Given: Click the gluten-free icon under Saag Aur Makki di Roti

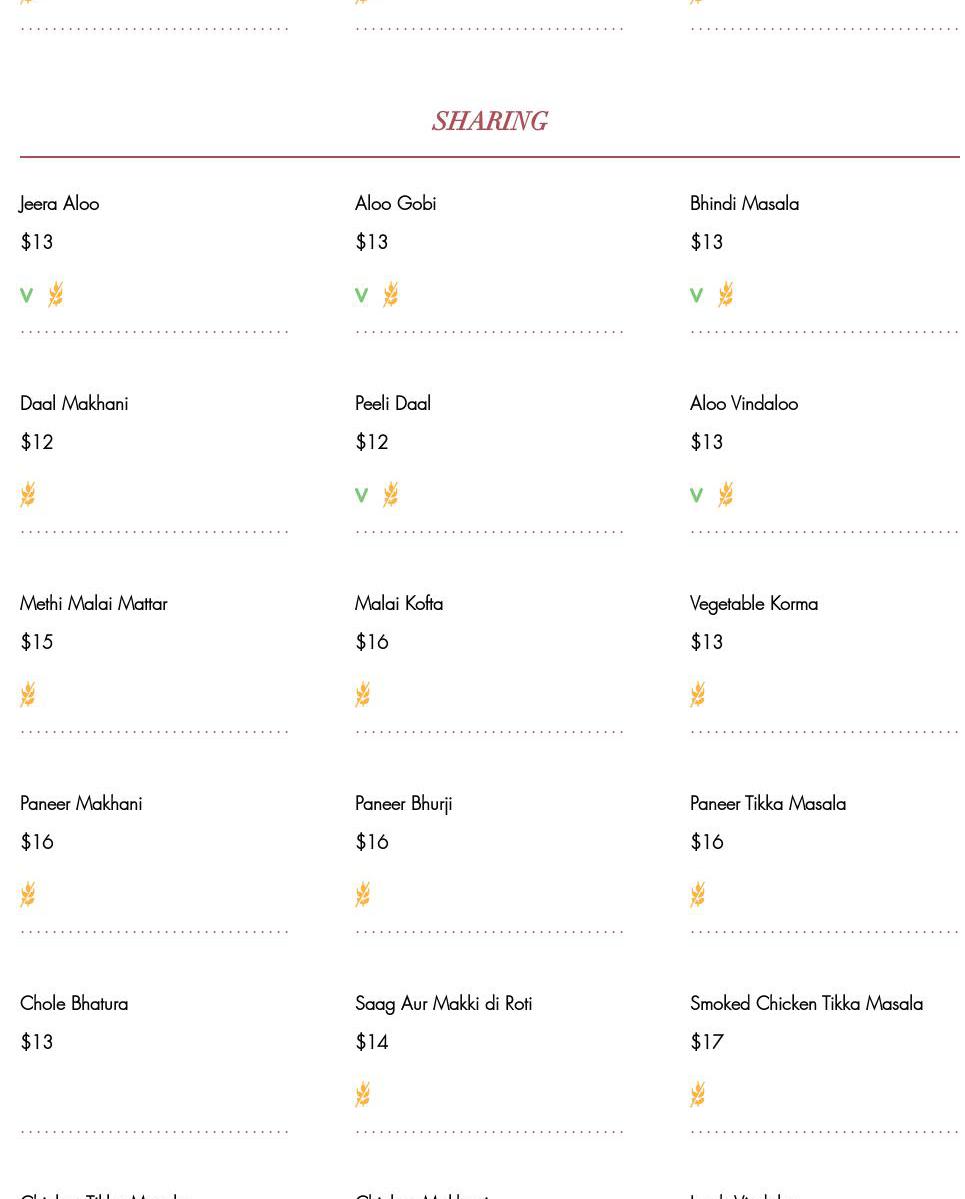Looking at the screenshot, I should [363, 1094].
